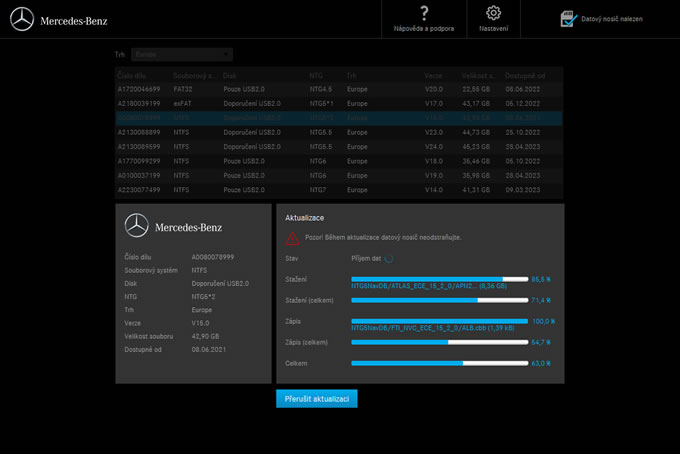This screenshot has height=454, width=680.
Task: Click the Mercedes-Benz star logo in the header
Action: click(22, 20)
